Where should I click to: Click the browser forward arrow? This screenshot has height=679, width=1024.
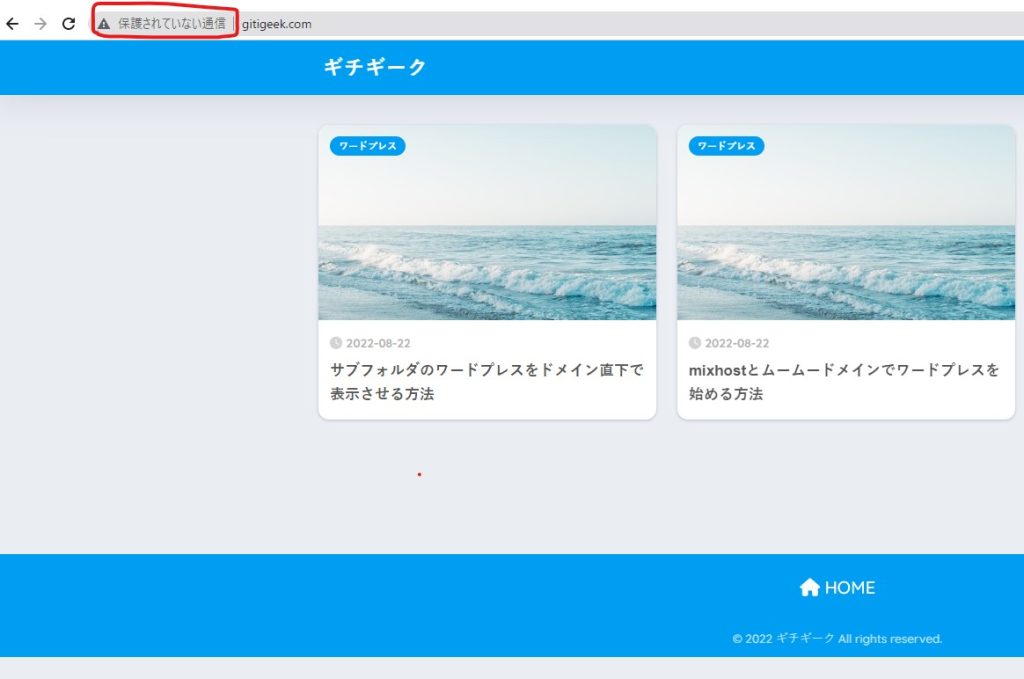click(40, 24)
